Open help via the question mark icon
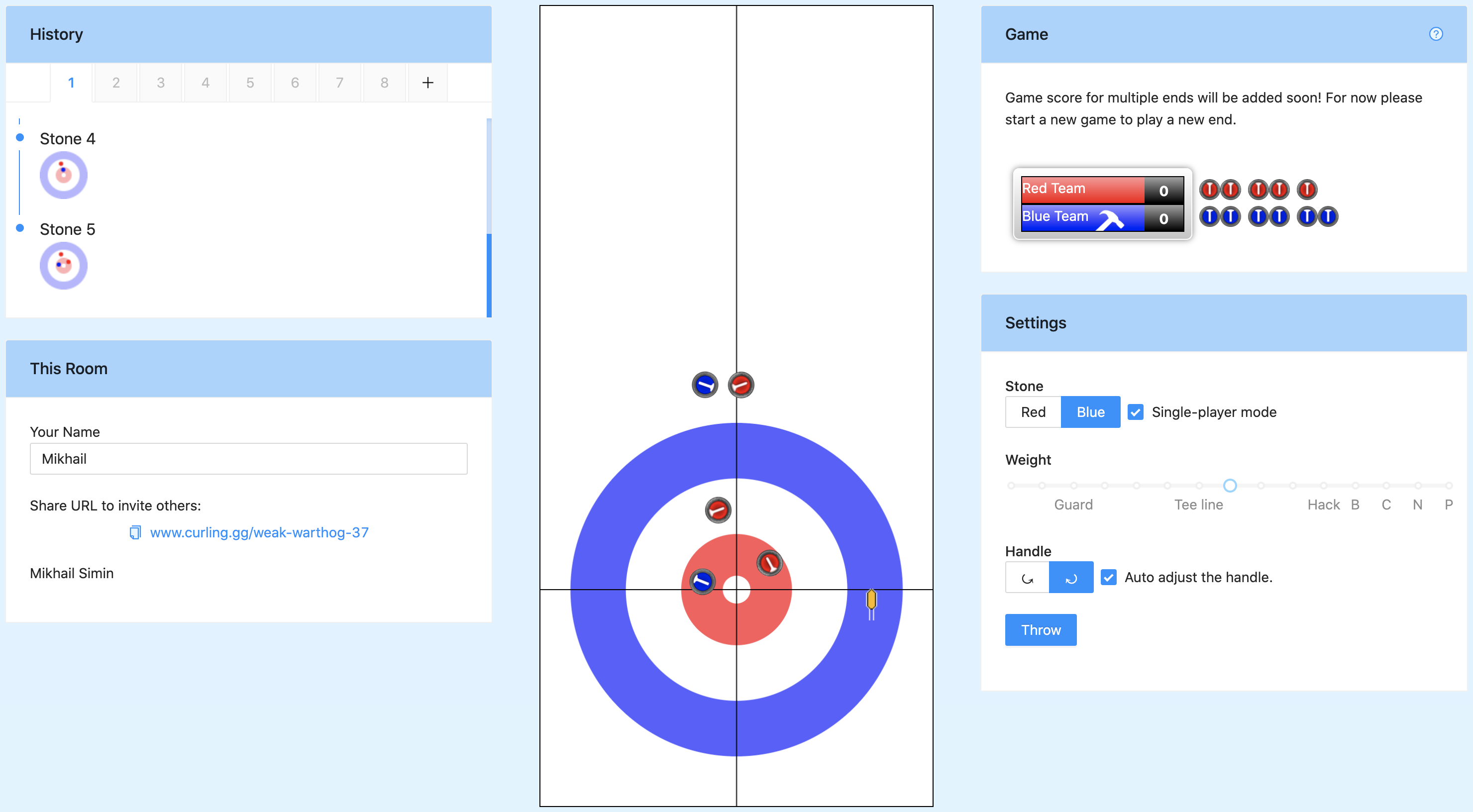The image size is (1473, 812). coord(1436,34)
